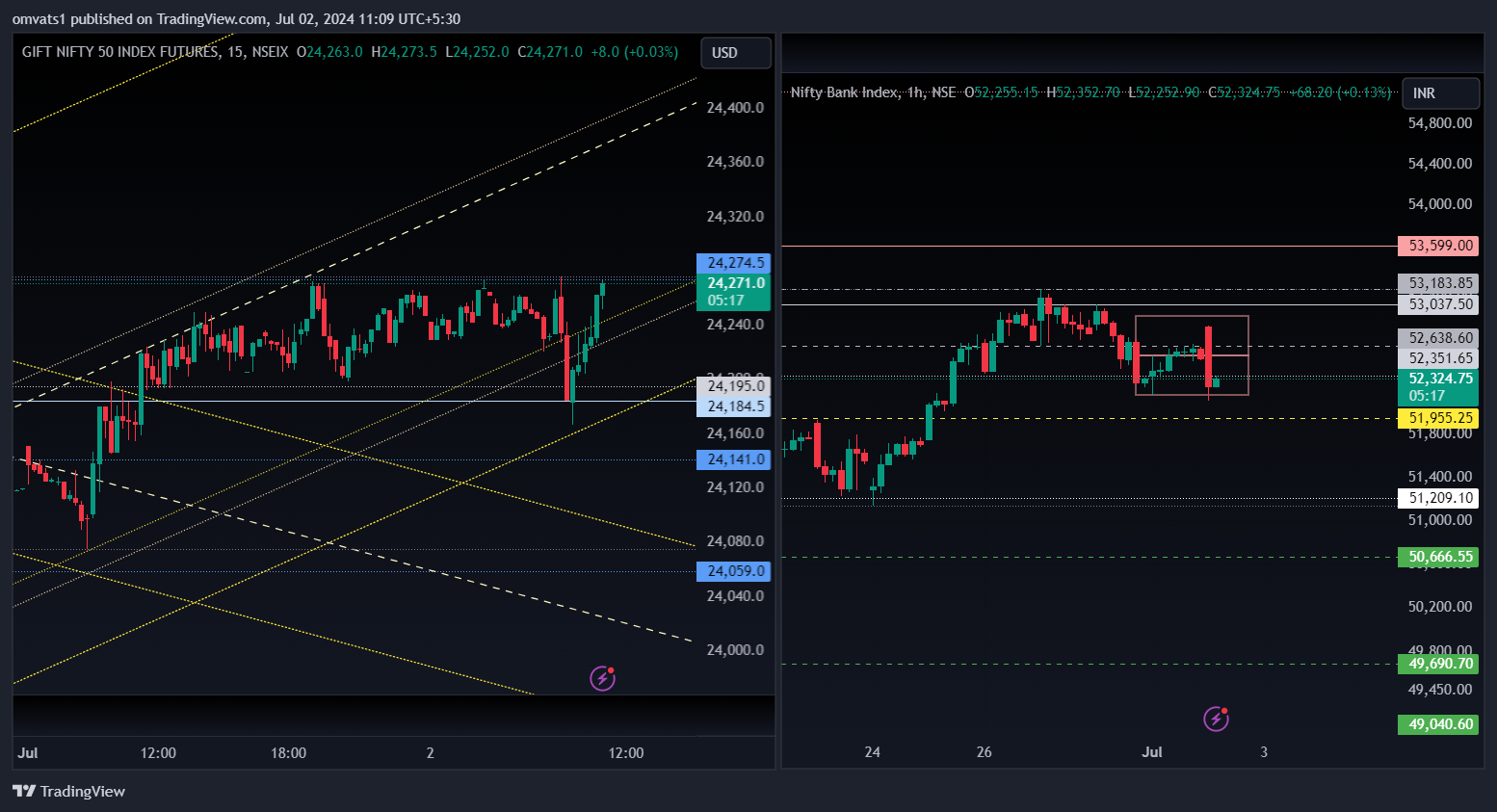The height and width of the screenshot is (812, 1497).
Task: Click the 24,400.0 axis value
Action: pos(735,108)
